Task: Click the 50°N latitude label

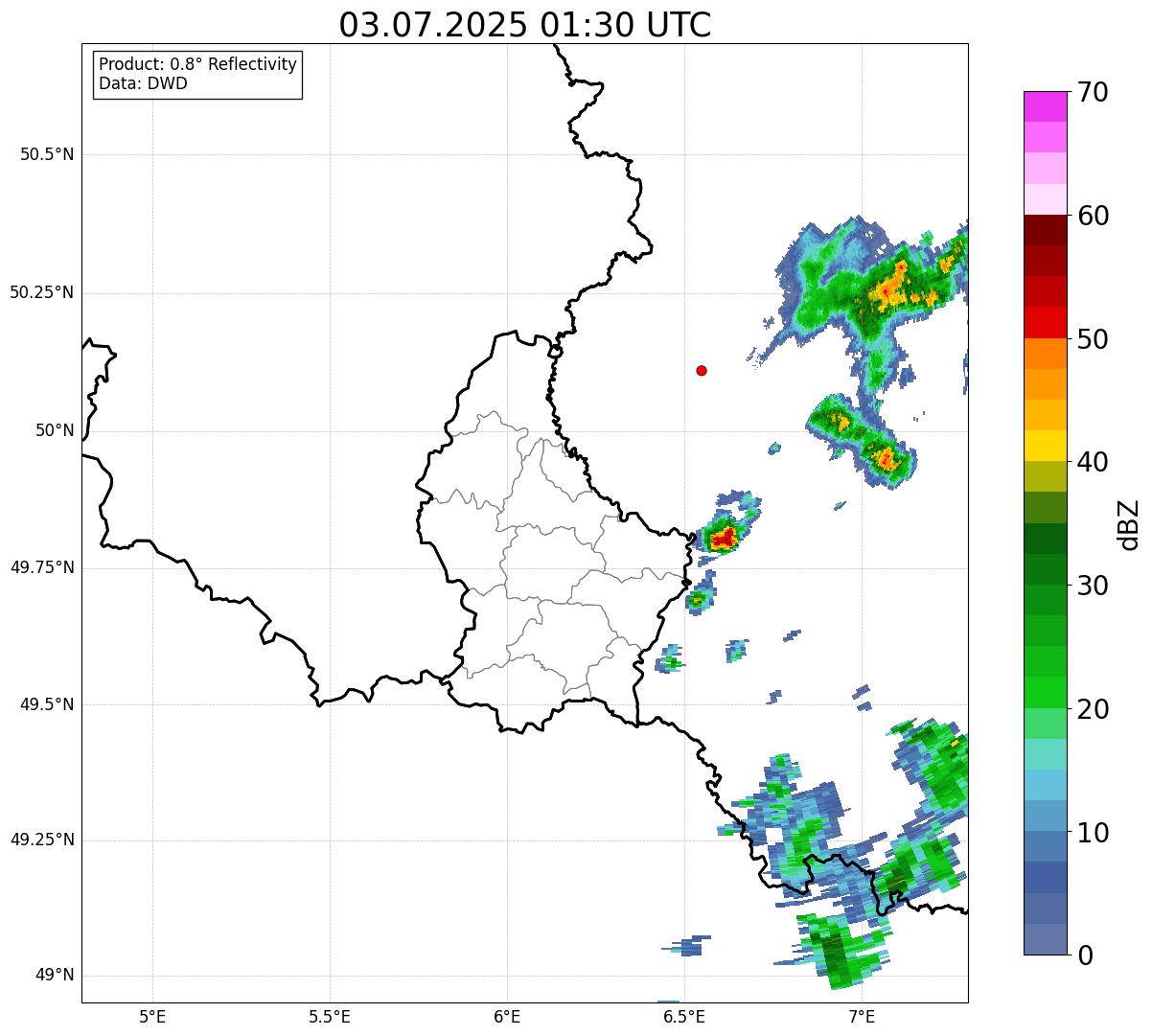Action: click(x=55, y=430)
